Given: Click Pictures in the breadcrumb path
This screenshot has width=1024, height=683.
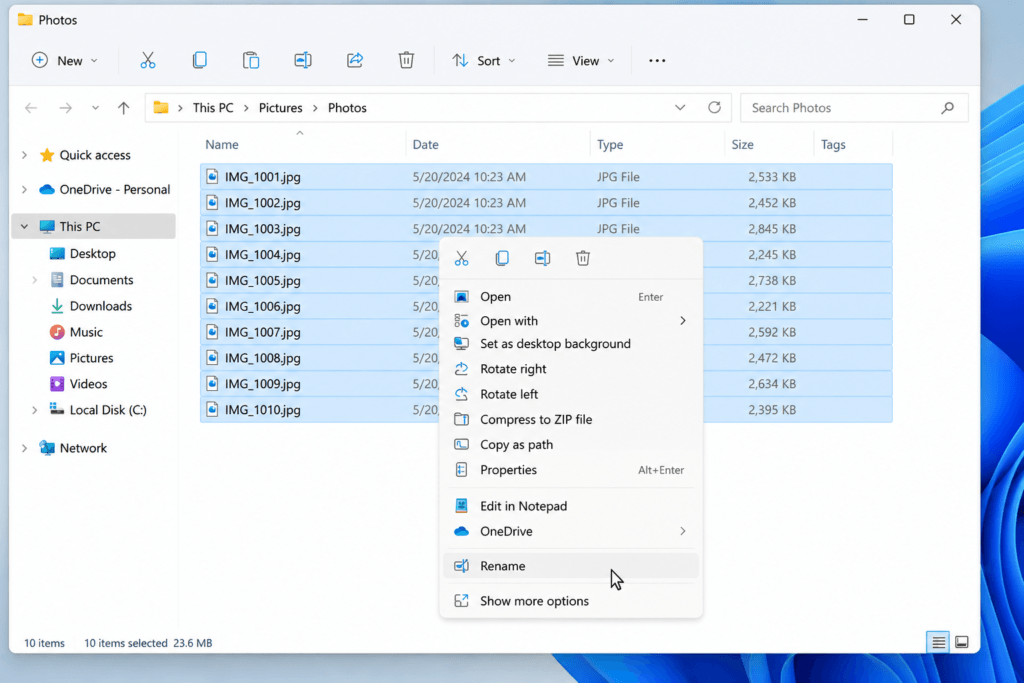Looking at the screenshot, I should click(x=280, y=108).
